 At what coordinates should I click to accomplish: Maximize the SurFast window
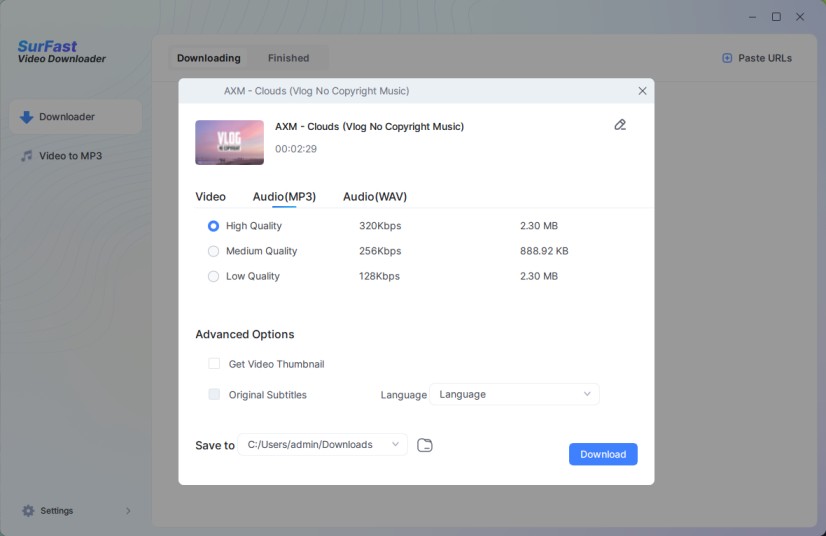point(776,17)
